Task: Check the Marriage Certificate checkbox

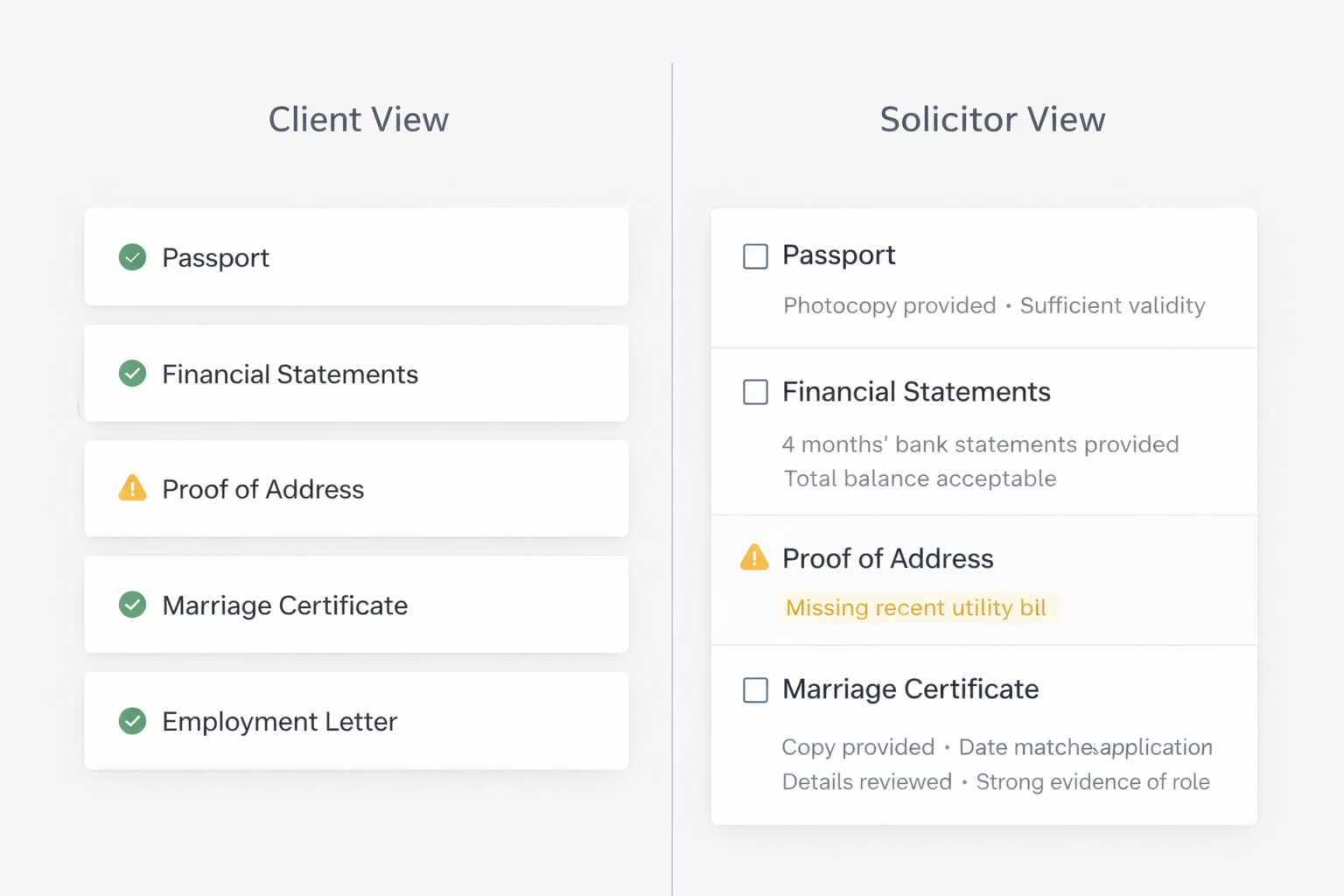Action: click(x=754, y=690)
